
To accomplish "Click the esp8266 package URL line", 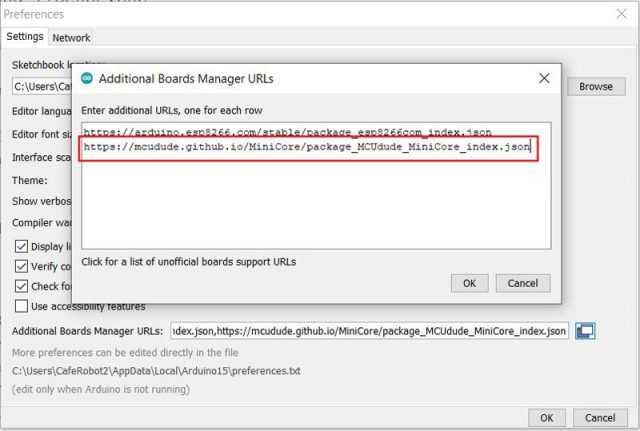I will (286, 132).
